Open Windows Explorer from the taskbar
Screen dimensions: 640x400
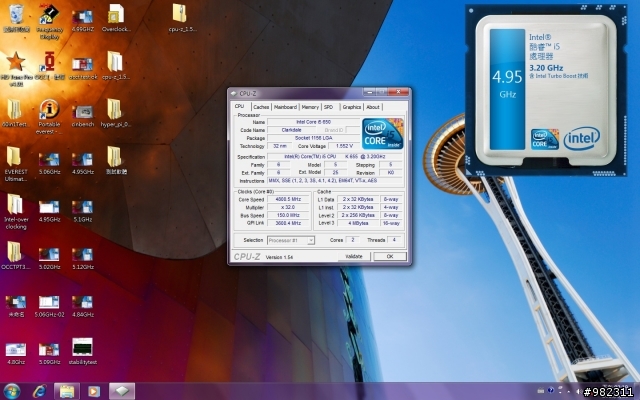click(x=66, y=389)
